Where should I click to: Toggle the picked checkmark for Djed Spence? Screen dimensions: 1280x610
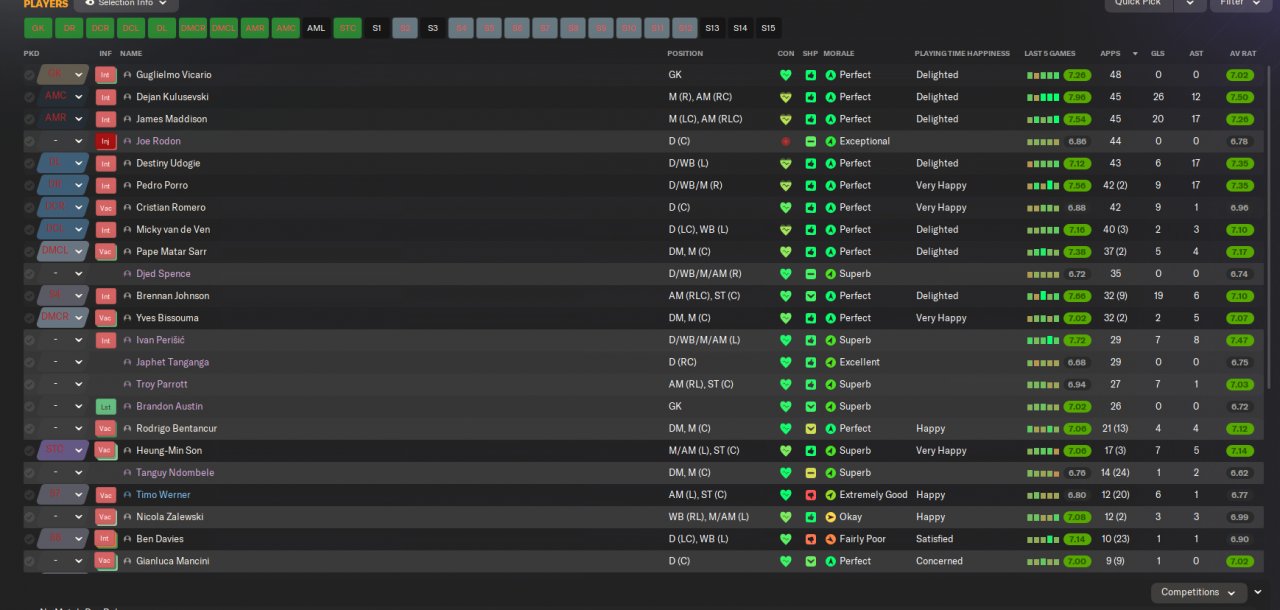[29, 274]
